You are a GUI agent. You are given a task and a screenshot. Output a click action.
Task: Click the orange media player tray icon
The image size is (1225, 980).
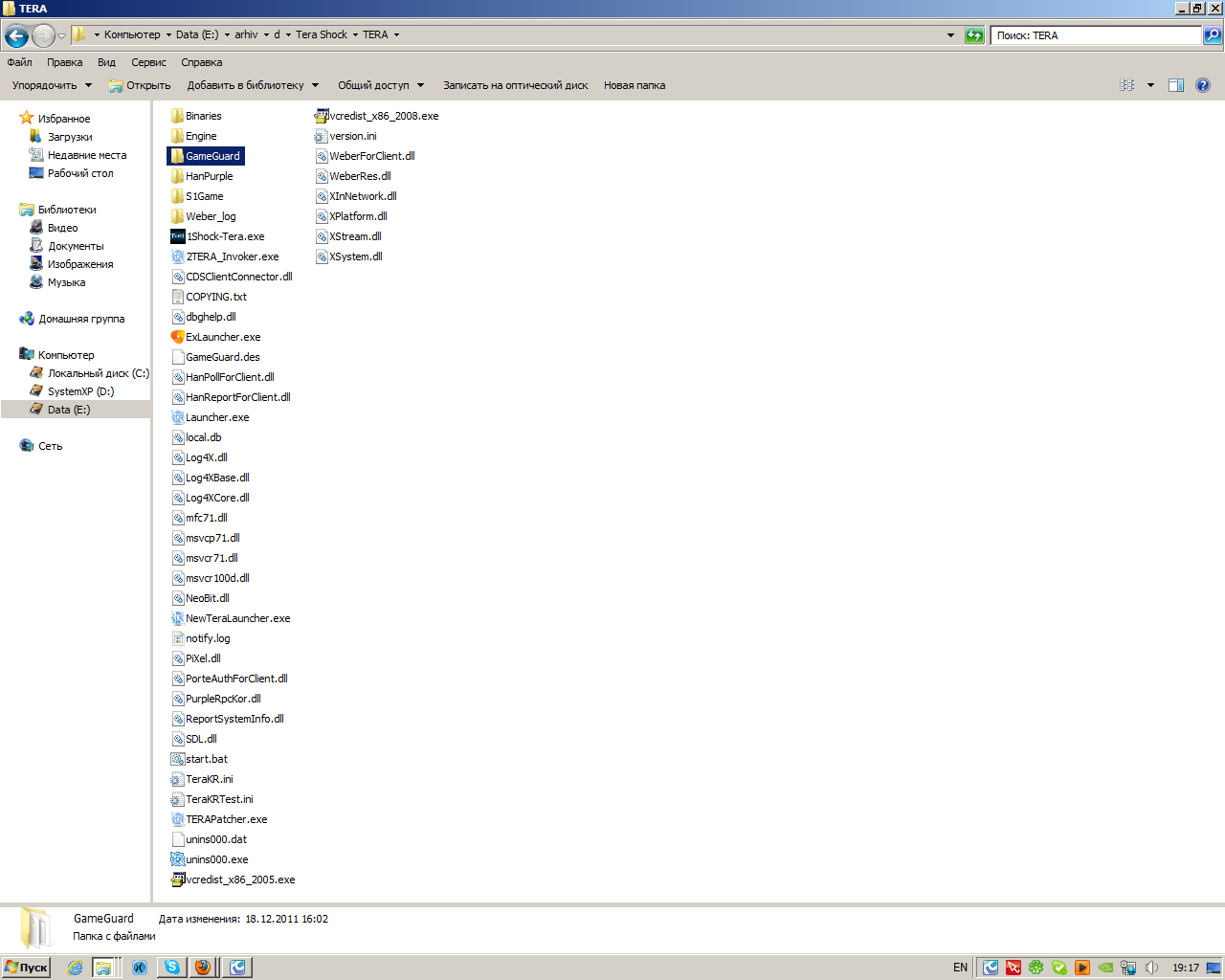click(x=1082, y=968)
